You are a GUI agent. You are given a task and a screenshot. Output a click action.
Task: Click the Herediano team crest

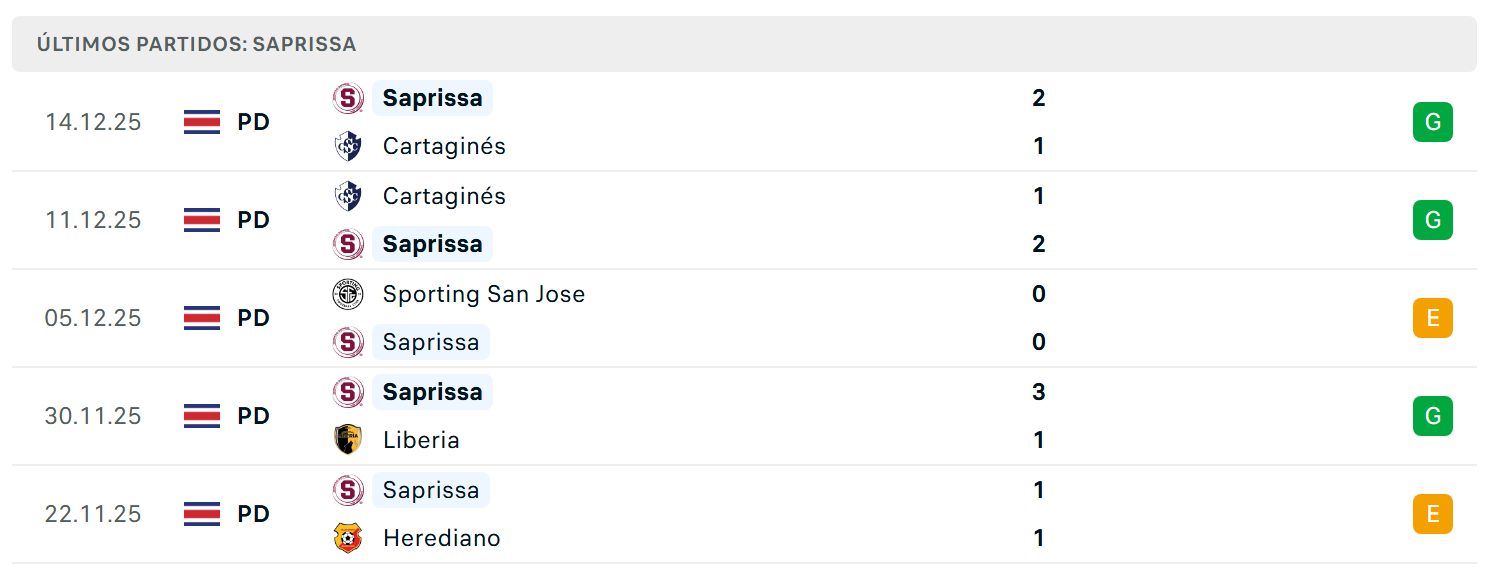click(348, 538)
